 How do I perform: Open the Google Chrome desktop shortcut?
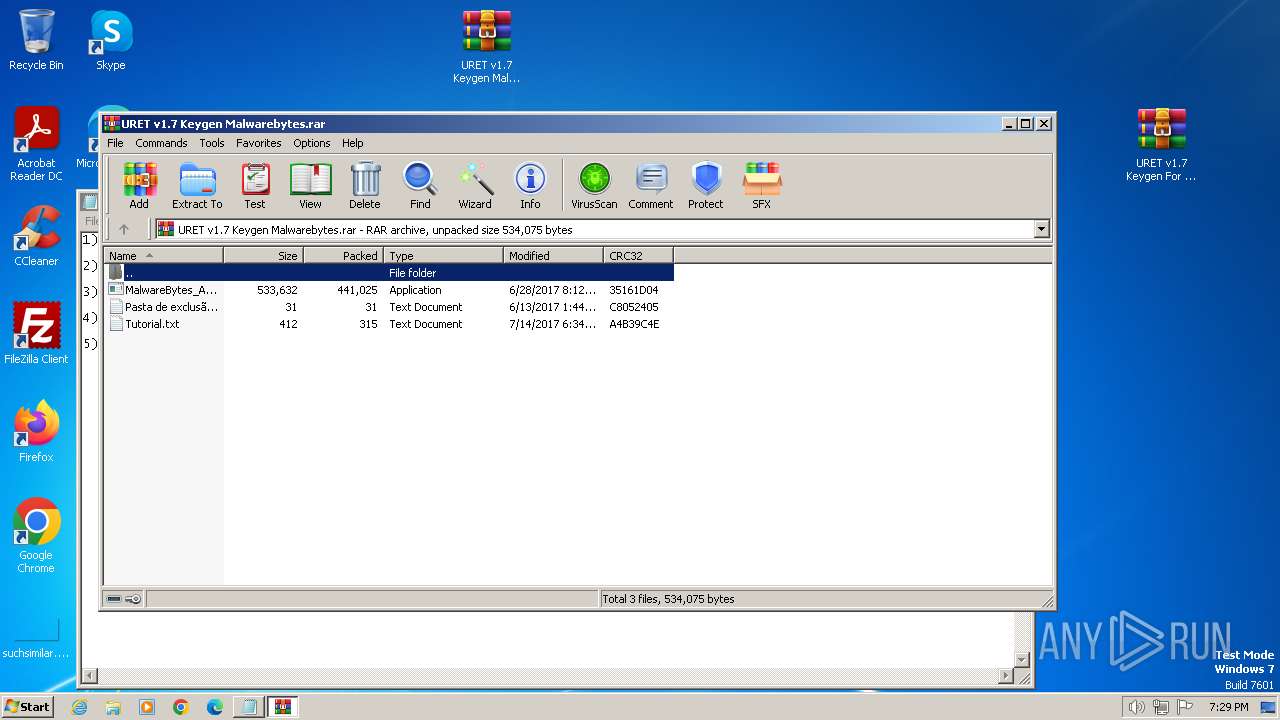(x=36, y=535)
